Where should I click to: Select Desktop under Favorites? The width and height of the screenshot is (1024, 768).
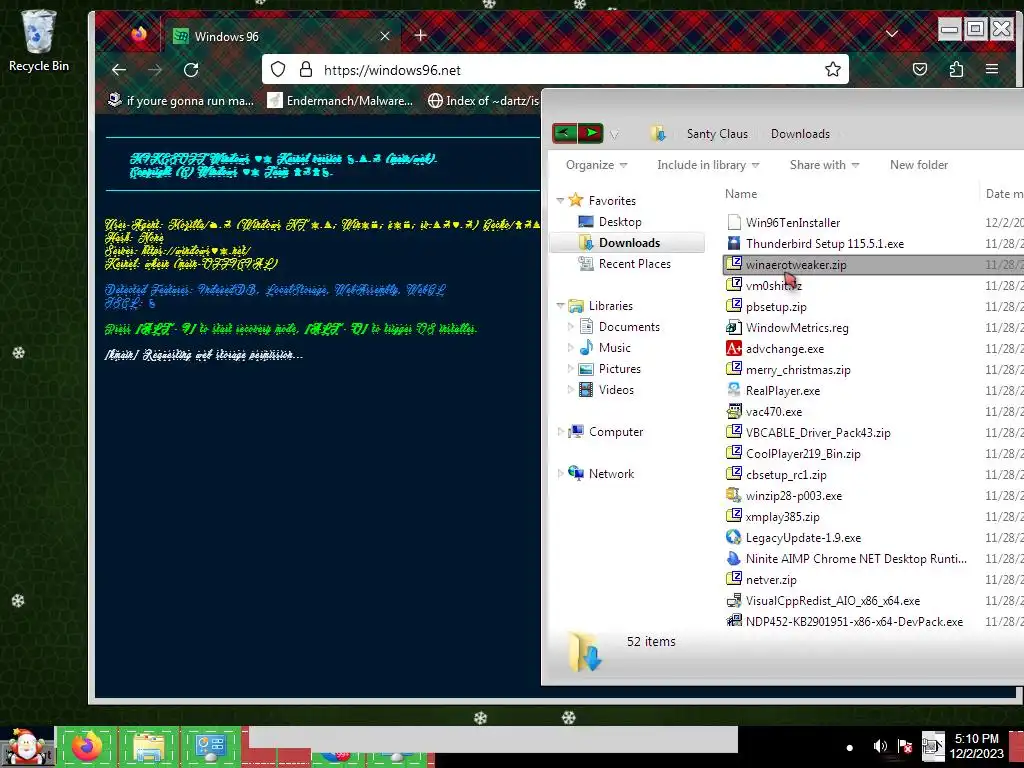619,222
